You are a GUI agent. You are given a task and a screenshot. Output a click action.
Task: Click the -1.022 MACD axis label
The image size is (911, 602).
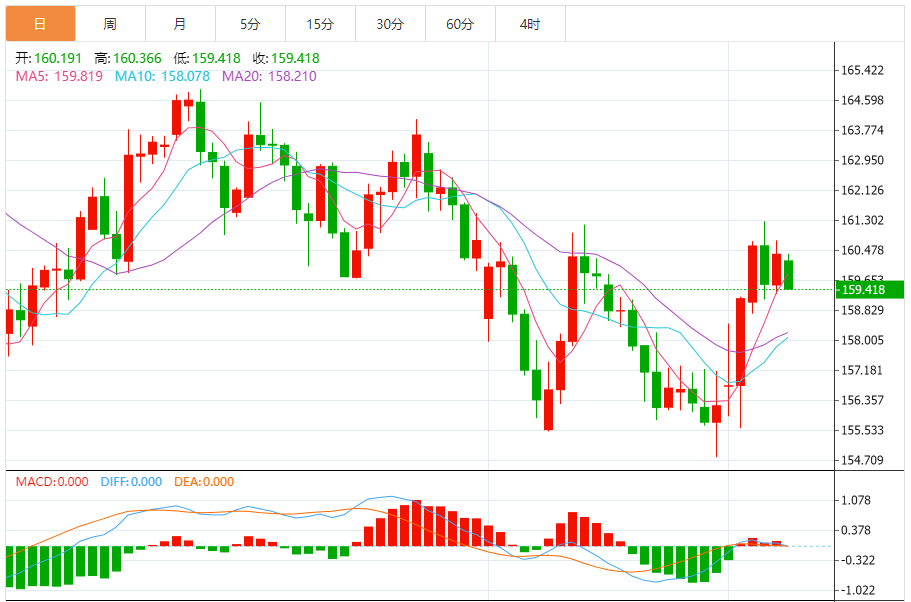[856, 590]
